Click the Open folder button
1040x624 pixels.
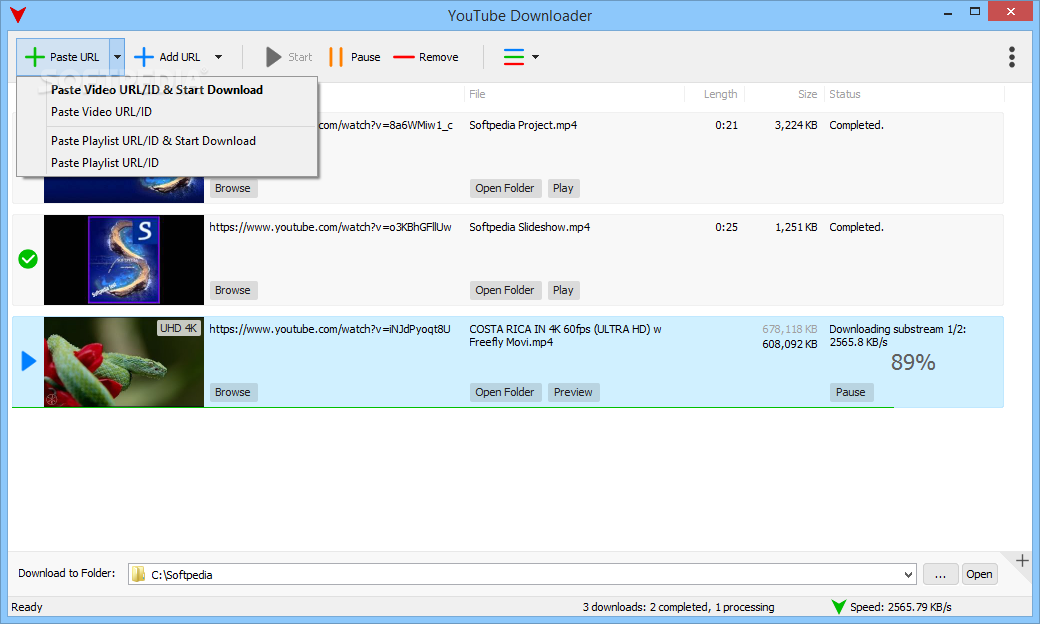(979, 574)
